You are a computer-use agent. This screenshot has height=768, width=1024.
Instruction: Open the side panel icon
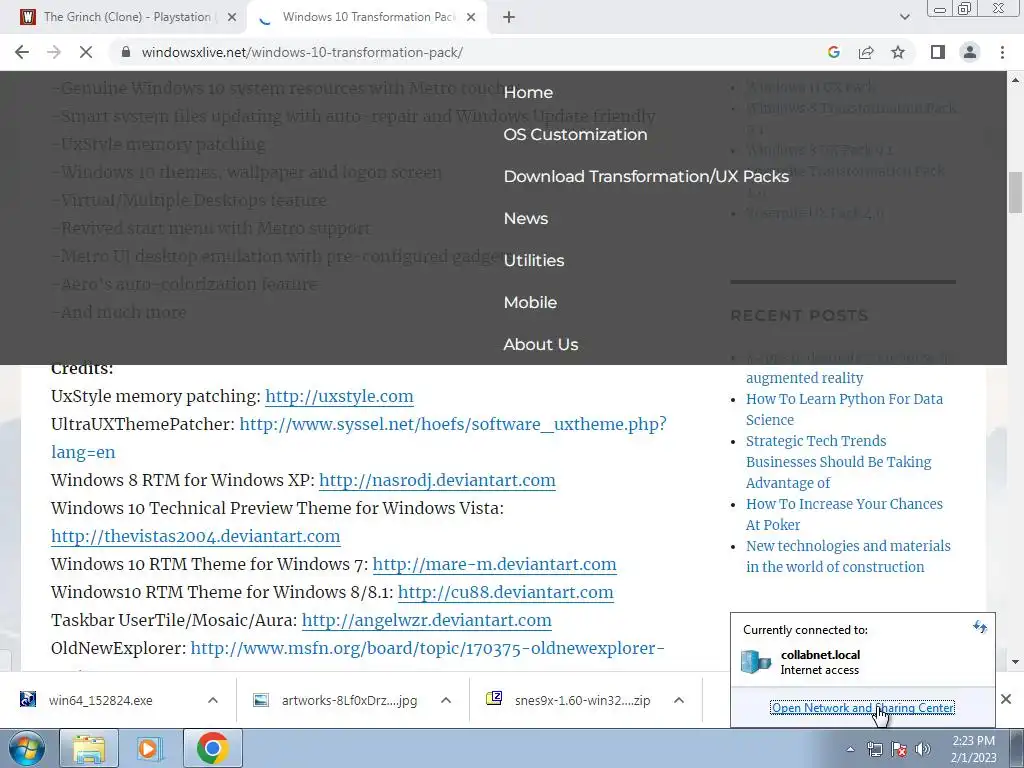pyautogui.click(x=938, y=52)
